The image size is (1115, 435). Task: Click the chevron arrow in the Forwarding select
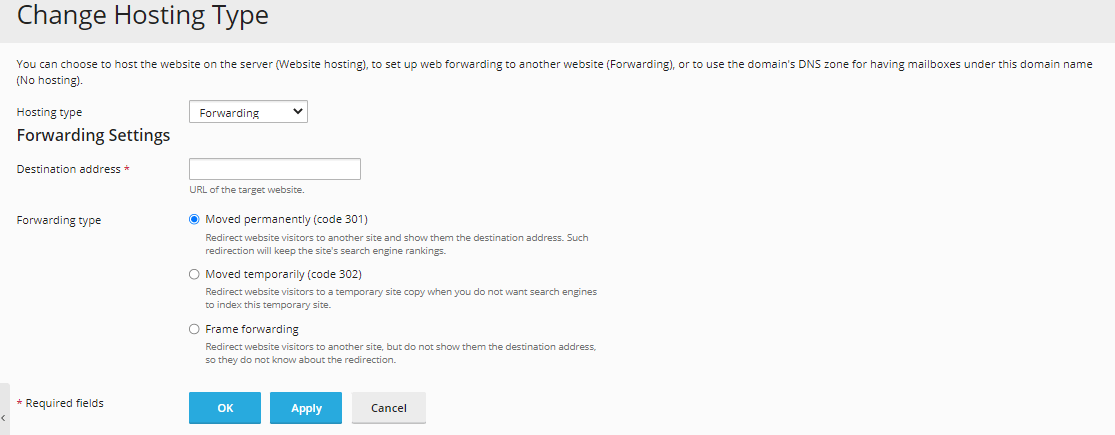click(298, 112)
